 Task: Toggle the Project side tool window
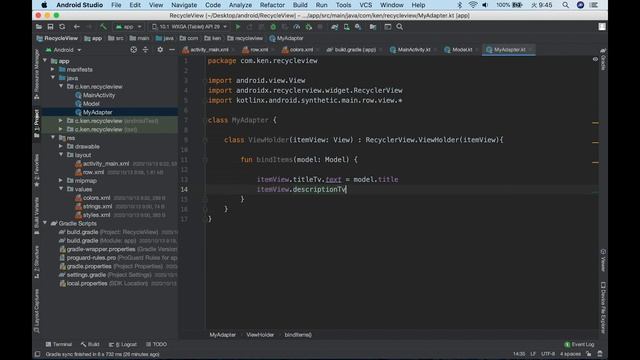pos(37,124)
